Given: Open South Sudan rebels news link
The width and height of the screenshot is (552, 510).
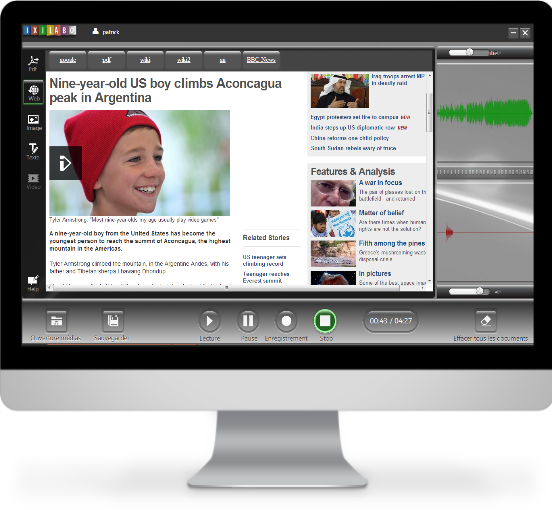Looking at the screenshot, I should point(353,148).
